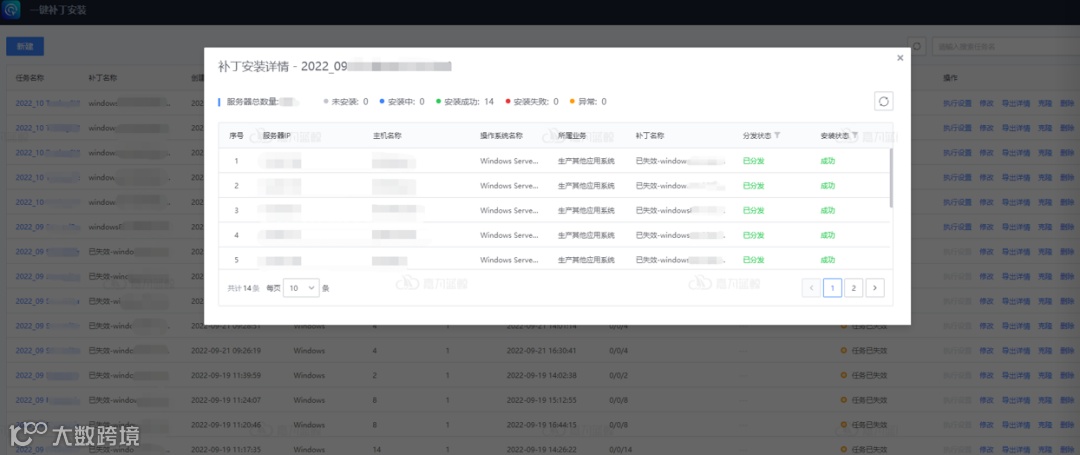Click 克隆 for the 2022-09-21 09:26:19 task
Screen dimensions: 1080x455
(x=1045, y=350)
